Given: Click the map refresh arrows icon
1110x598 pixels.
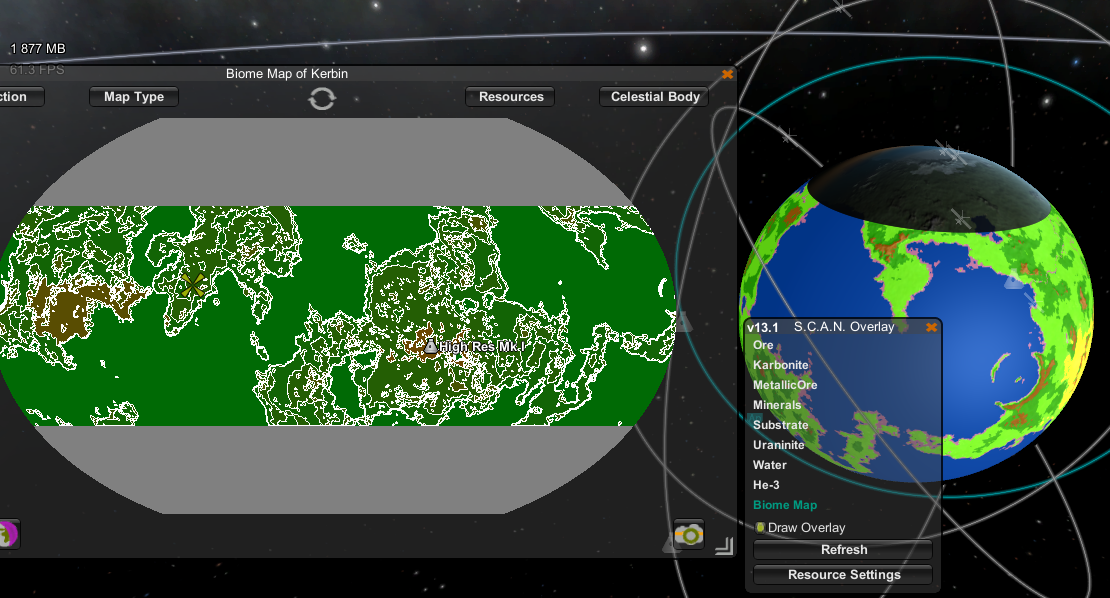Looking at the screenshot, I should [x=321, y=98].
